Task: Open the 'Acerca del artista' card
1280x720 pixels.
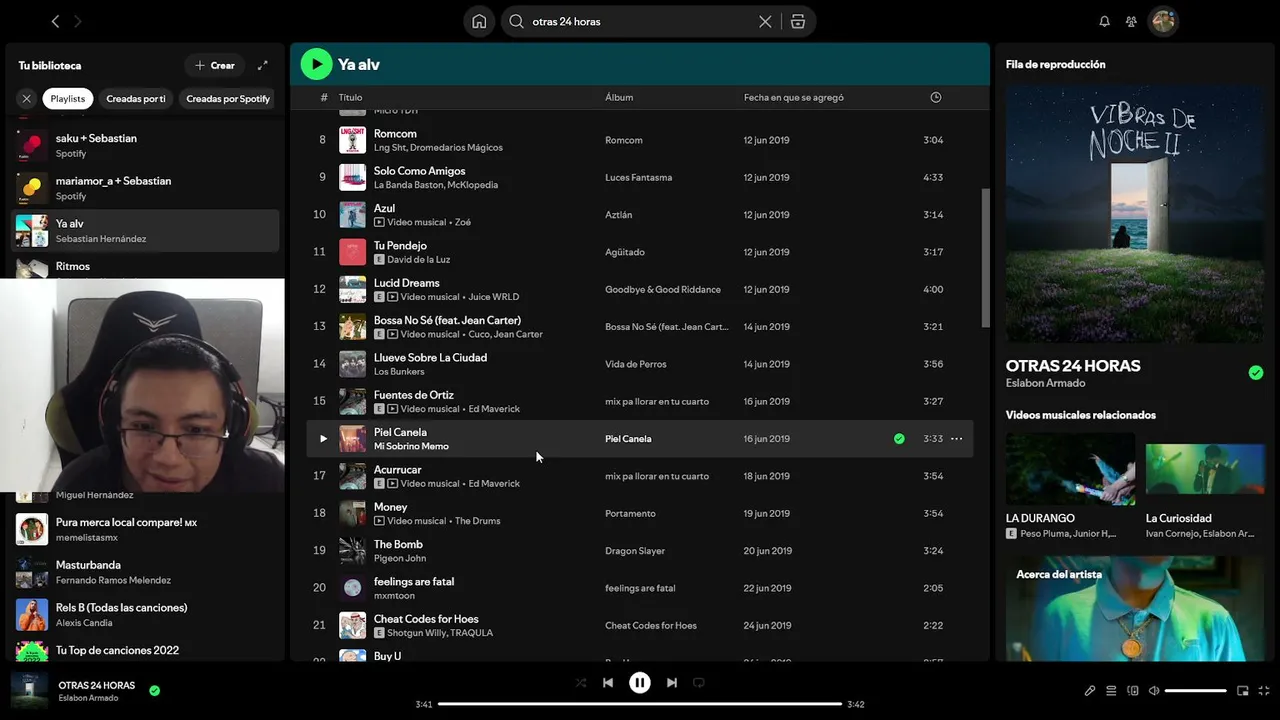Action: (1135, 609)
